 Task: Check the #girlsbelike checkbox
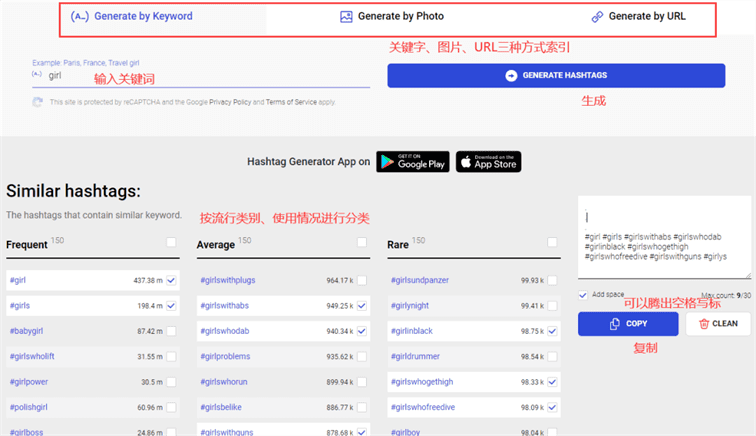pyautogui.click(x=362, y=408)
